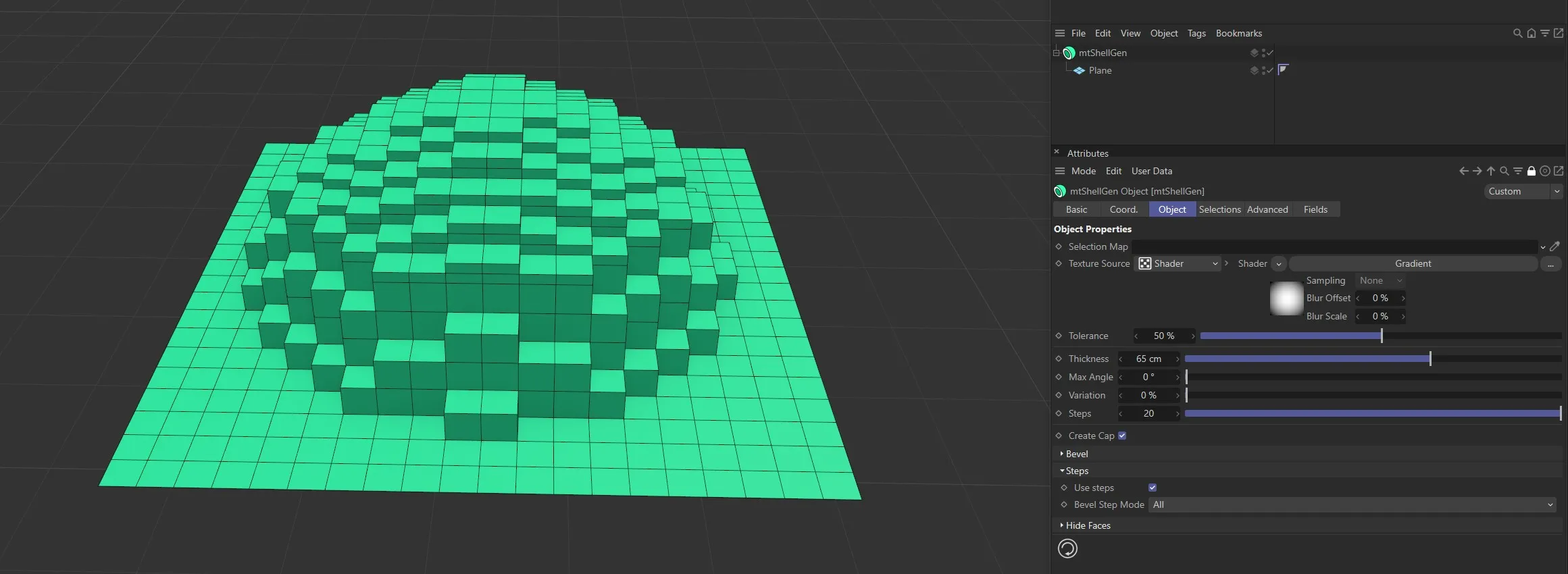Screen dimensions: 1568x574
Task: Disable the Use steps checkbox
Action: click(x=1153, y=488)
